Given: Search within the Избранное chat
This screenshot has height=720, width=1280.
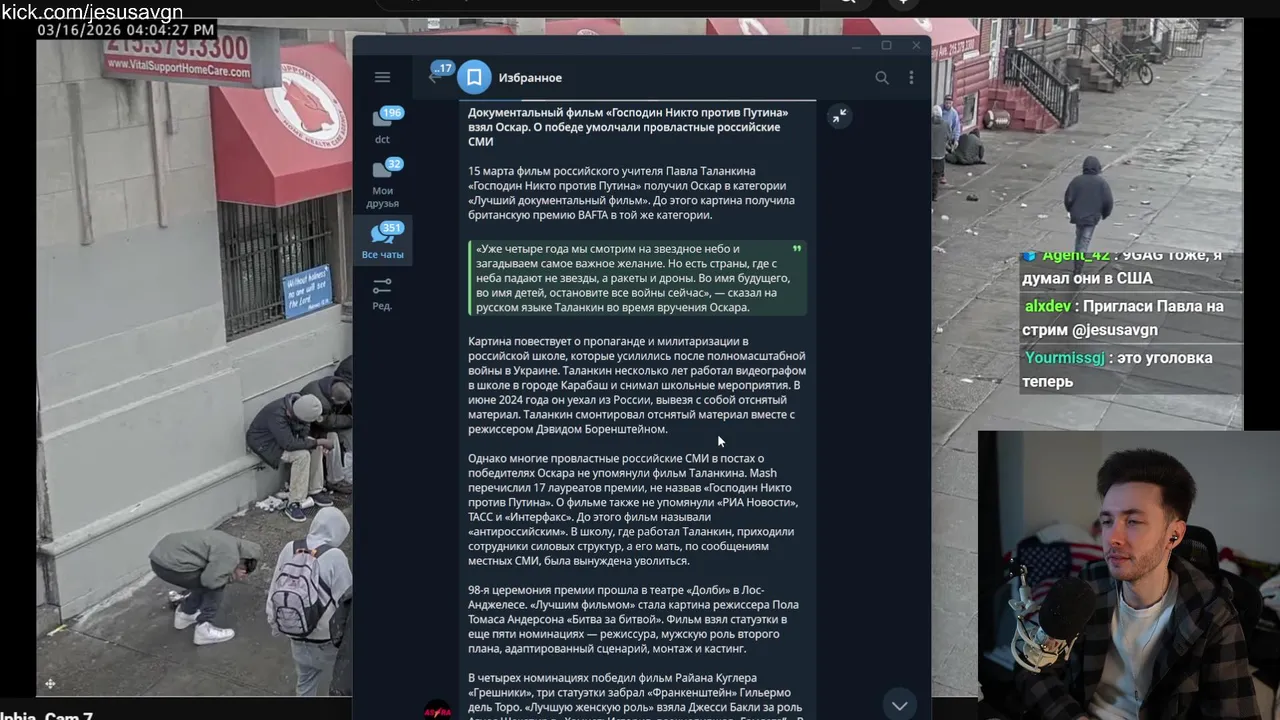Looking at the screenshot, I should (x=881, y=77).
